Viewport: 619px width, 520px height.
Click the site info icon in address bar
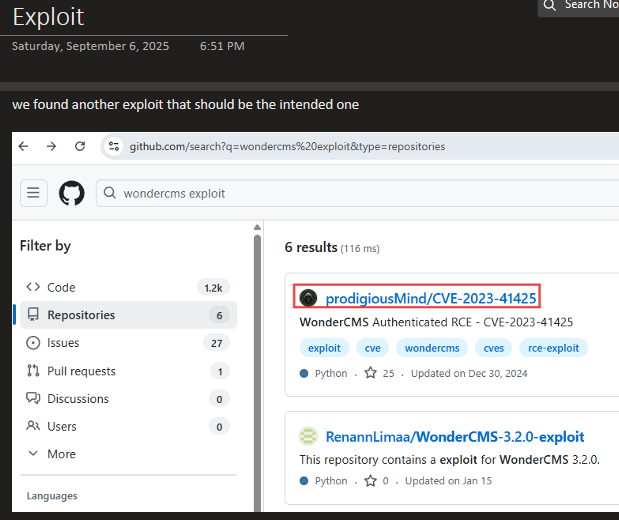116,146
